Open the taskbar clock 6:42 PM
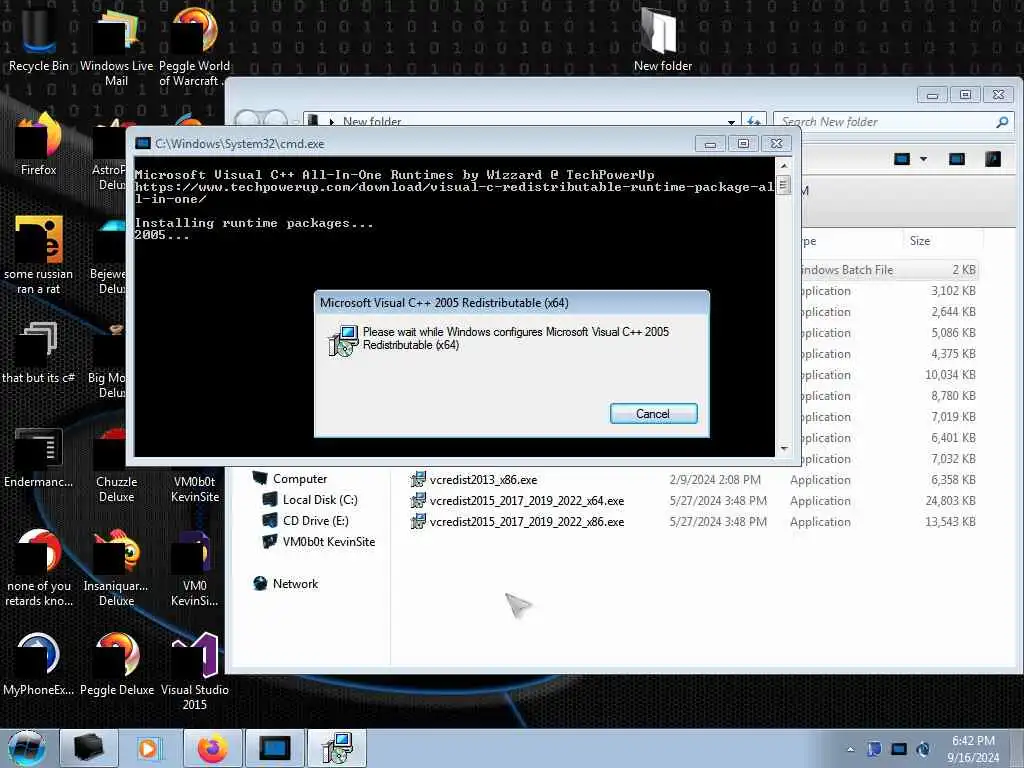The image size is (1024, 768). pos(973,749)
